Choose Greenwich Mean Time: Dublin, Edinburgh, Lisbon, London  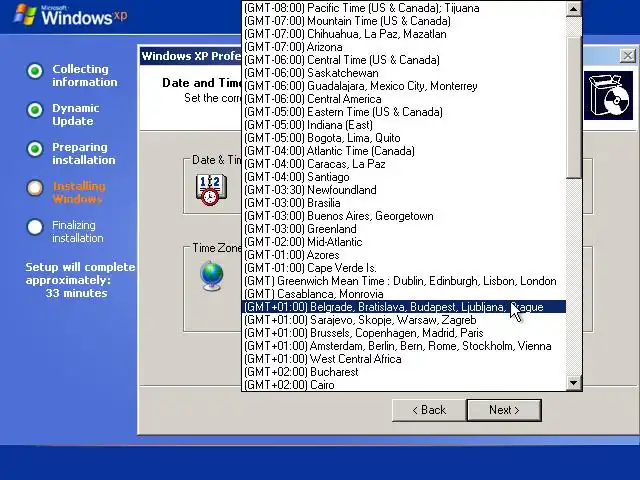click(x=404, y=281)
